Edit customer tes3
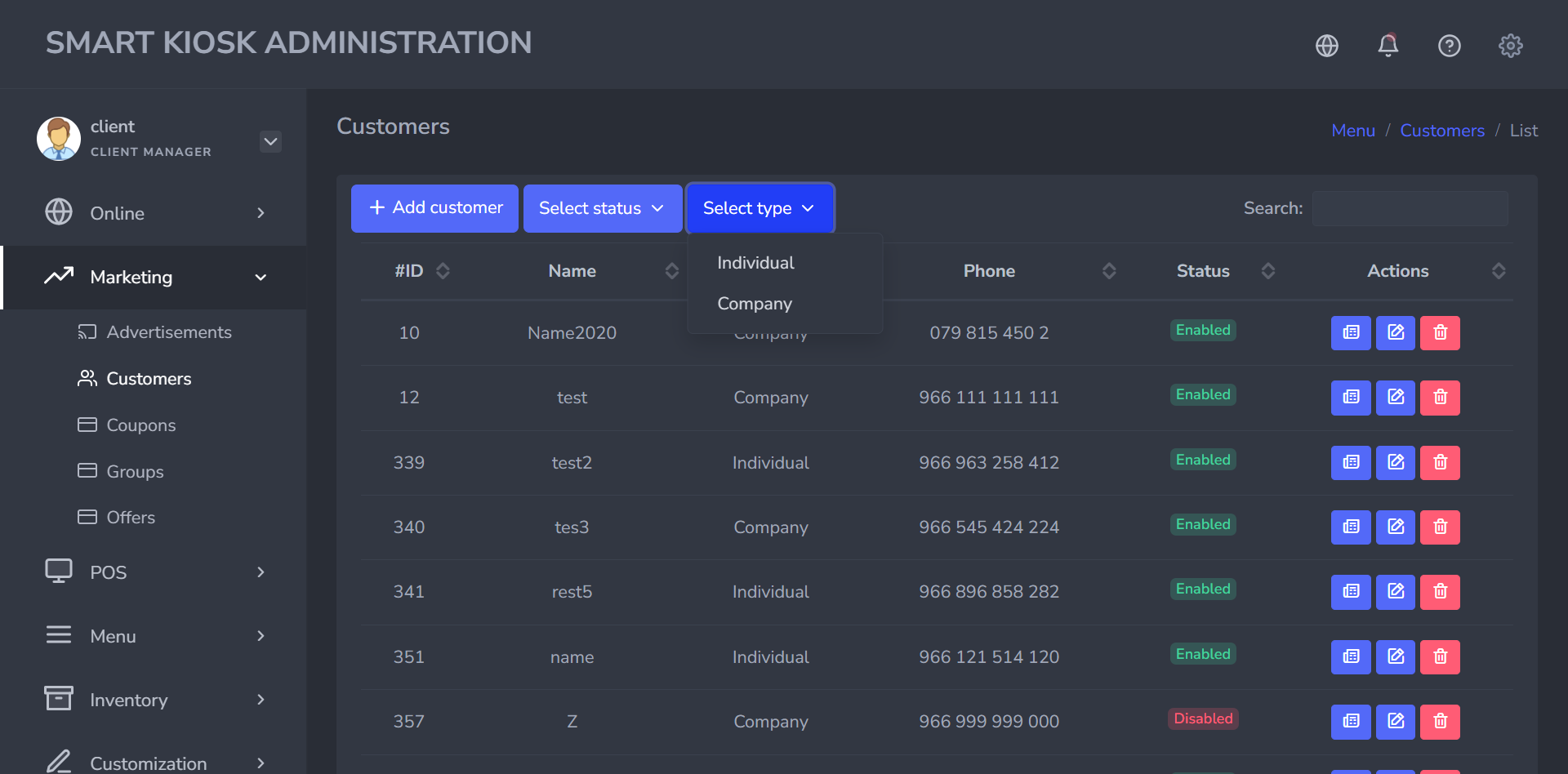 click(x=1396, y=527)
